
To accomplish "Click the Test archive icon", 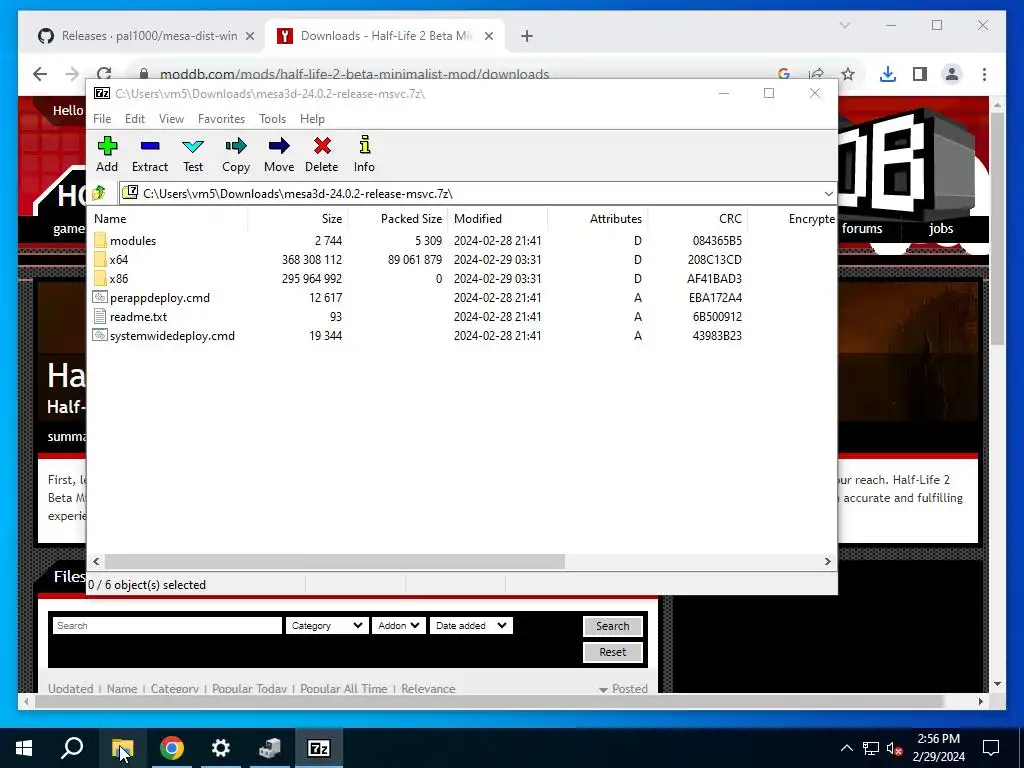I will point(193,146).
